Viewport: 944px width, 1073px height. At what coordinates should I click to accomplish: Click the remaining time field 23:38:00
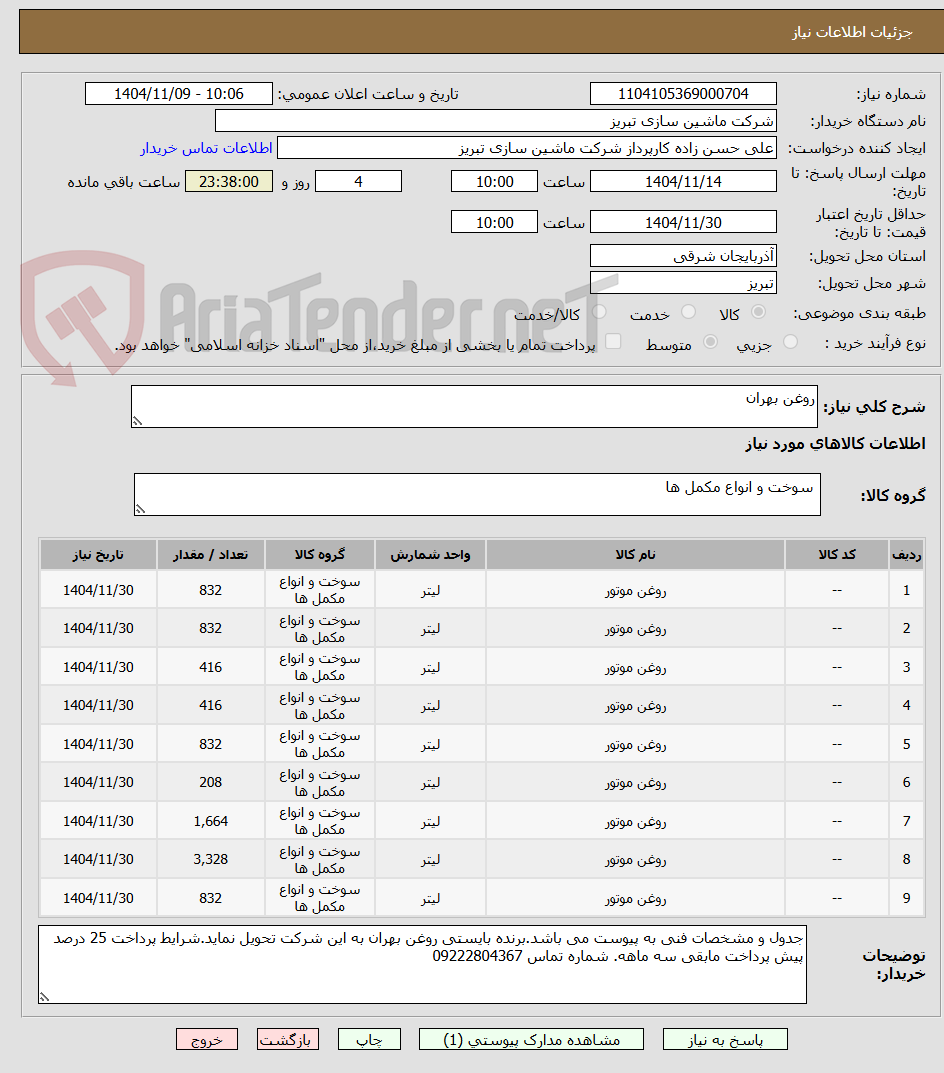[x=229, y=181]
